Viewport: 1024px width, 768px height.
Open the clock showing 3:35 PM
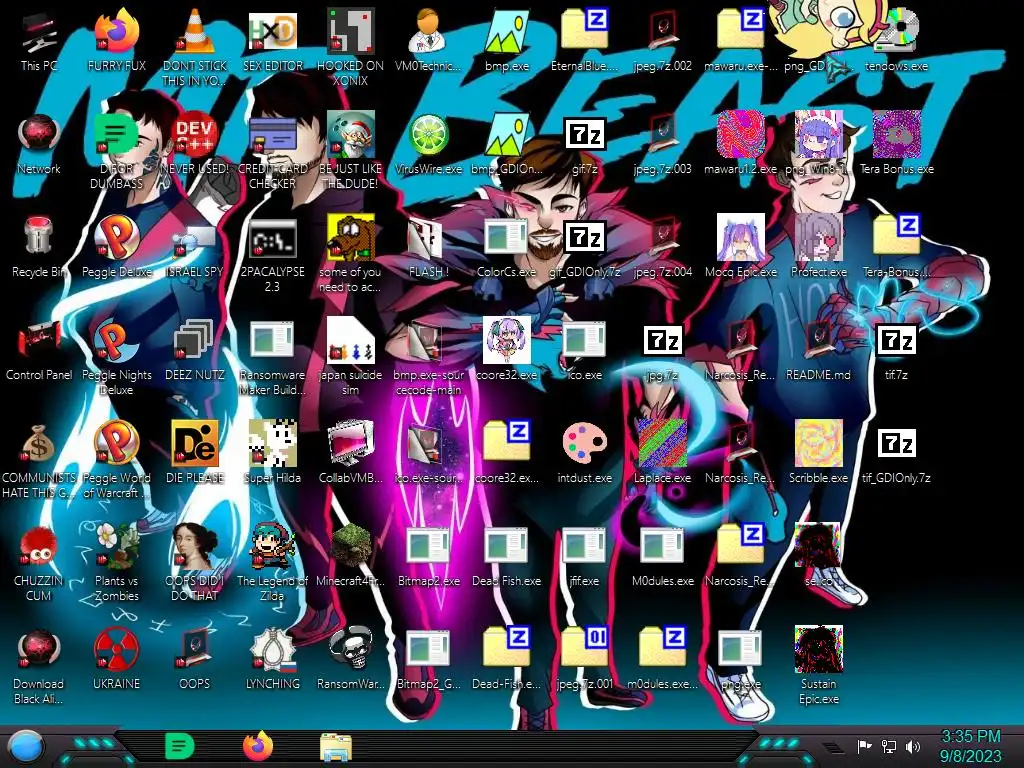click(970, 746)
